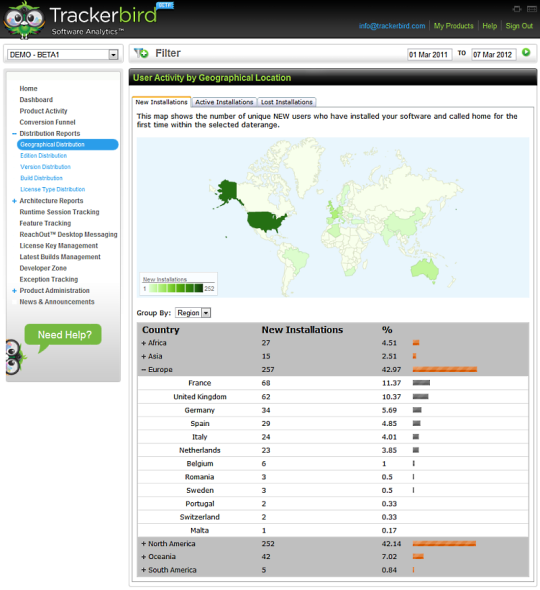Click the Europe orange percentage bar
540x590 pixels.
445,370
